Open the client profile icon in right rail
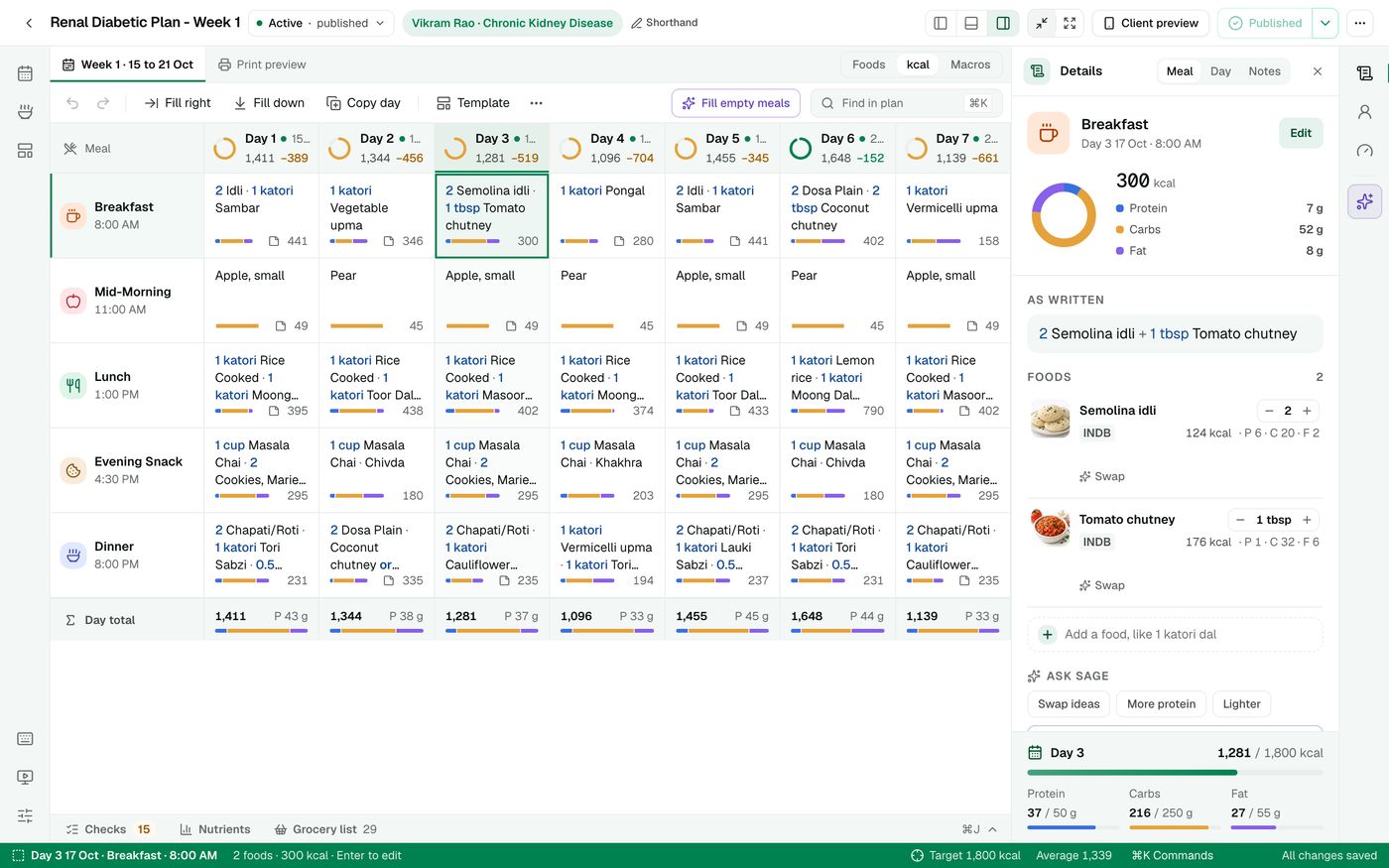 pyautogui.click(x=1365, y=112)
